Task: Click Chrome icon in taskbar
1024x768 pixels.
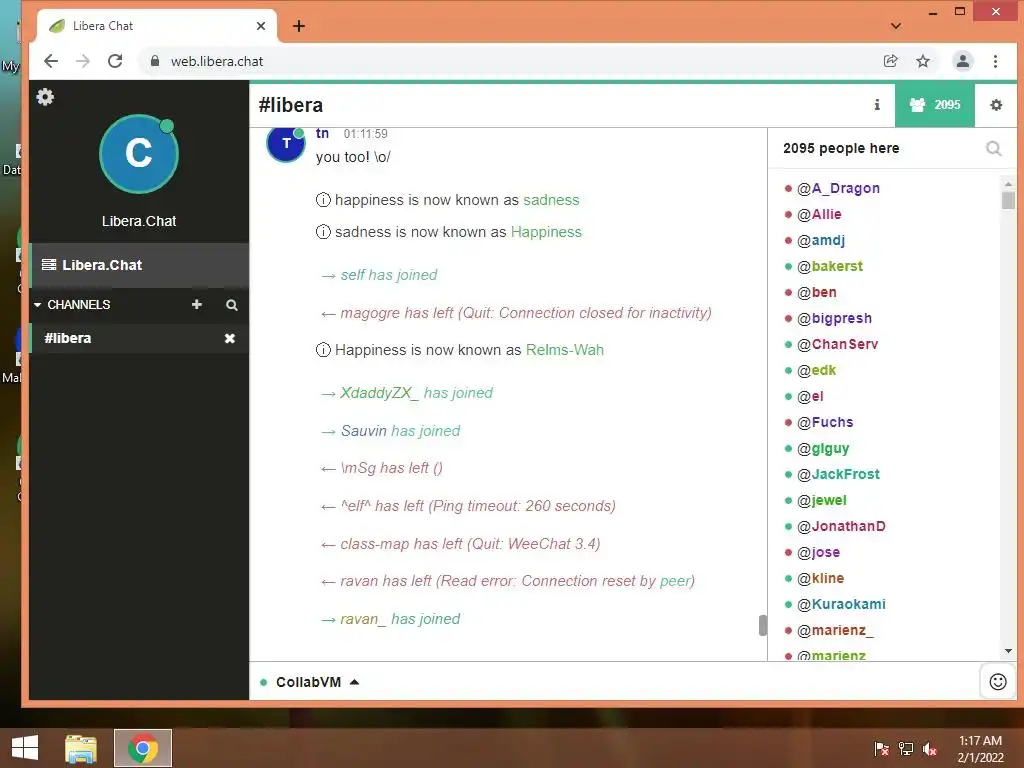Action: tap(142, 748)
